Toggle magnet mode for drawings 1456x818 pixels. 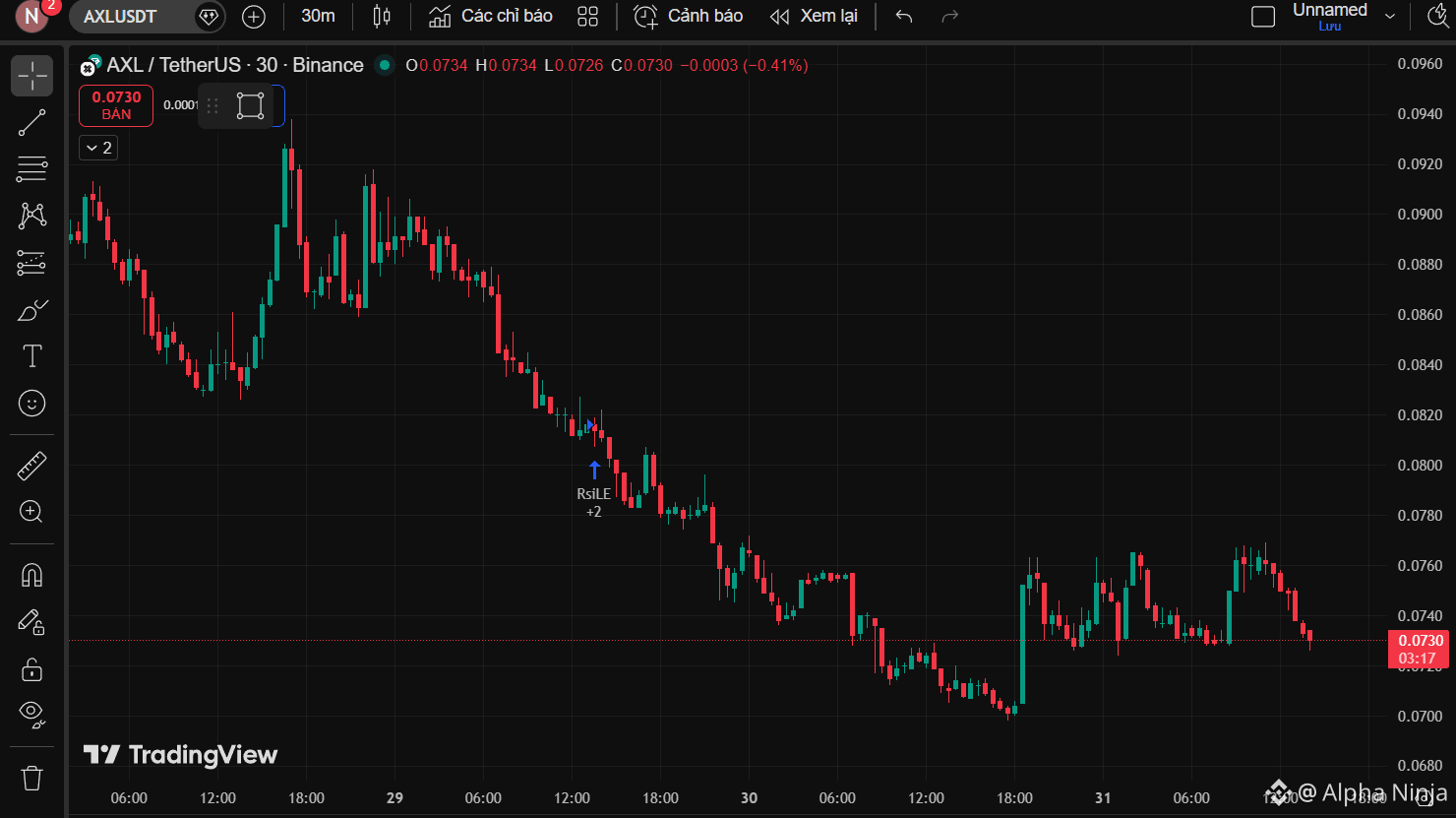31,575
